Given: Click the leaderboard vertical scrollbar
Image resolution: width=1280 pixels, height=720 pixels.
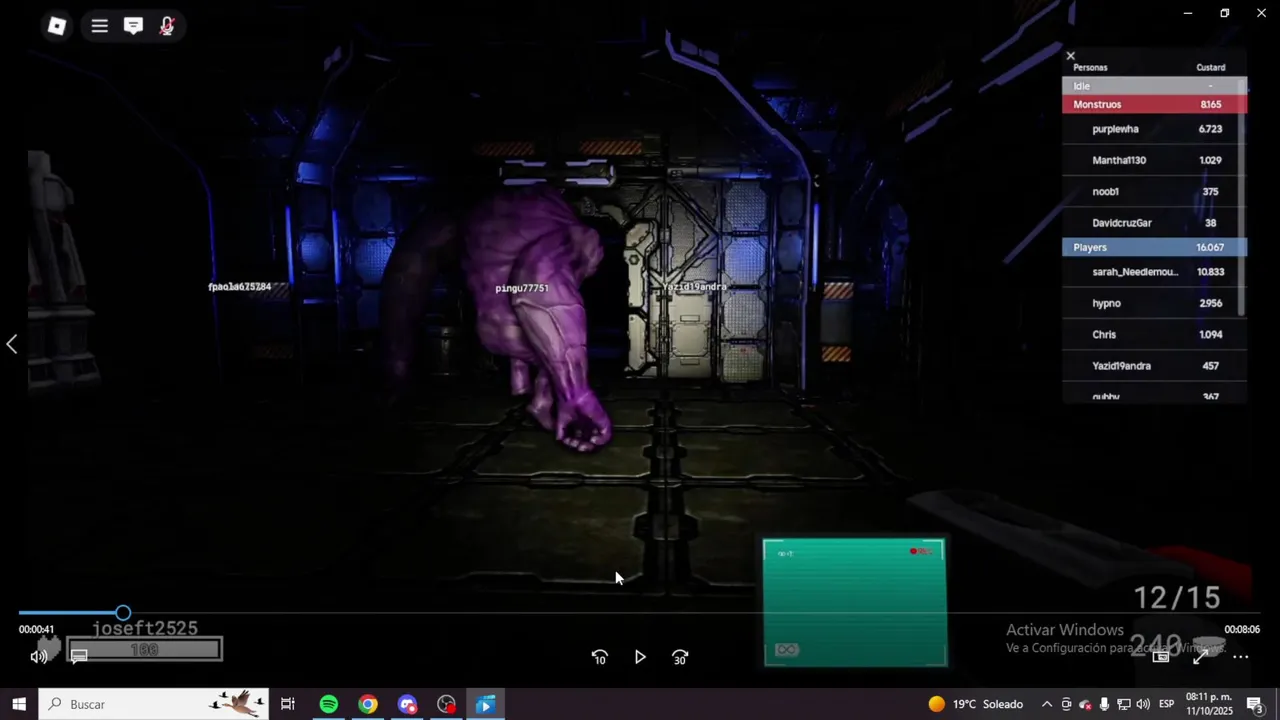Looking at the screenshot, I should 1243,200.
